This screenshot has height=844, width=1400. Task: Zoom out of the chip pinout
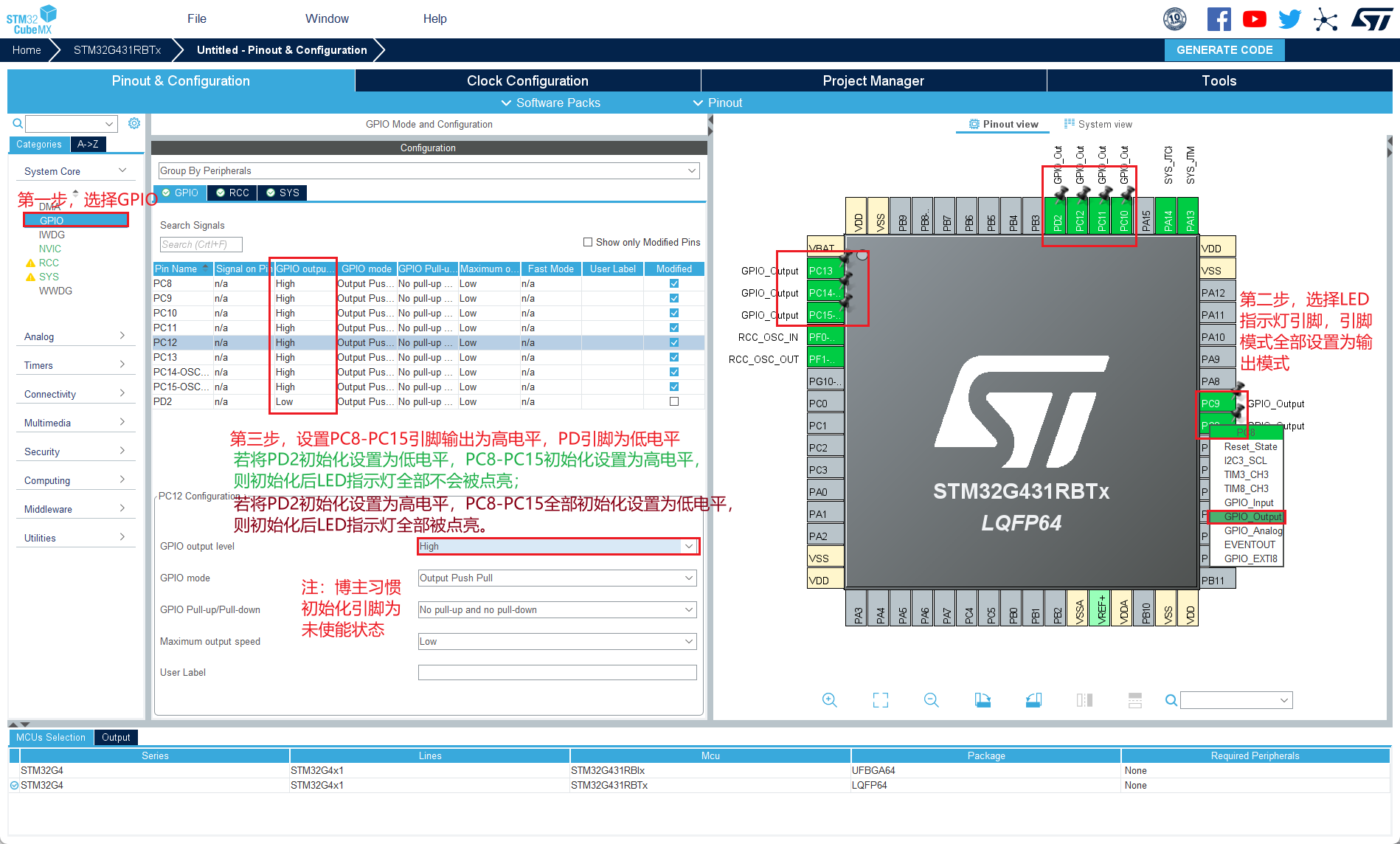click(932, 700)
